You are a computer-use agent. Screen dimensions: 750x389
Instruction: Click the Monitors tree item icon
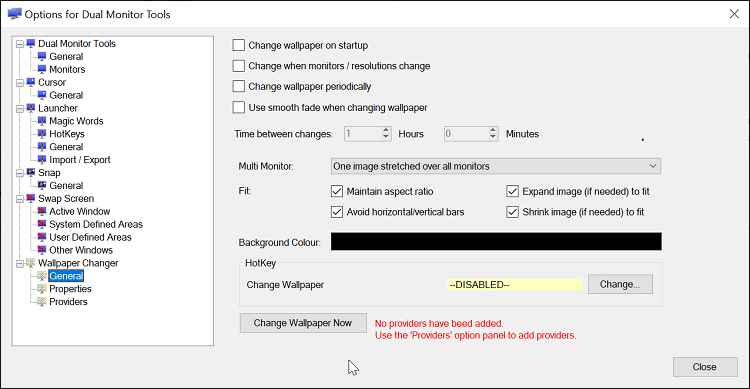pyautogui.click(x=42, y=69)
